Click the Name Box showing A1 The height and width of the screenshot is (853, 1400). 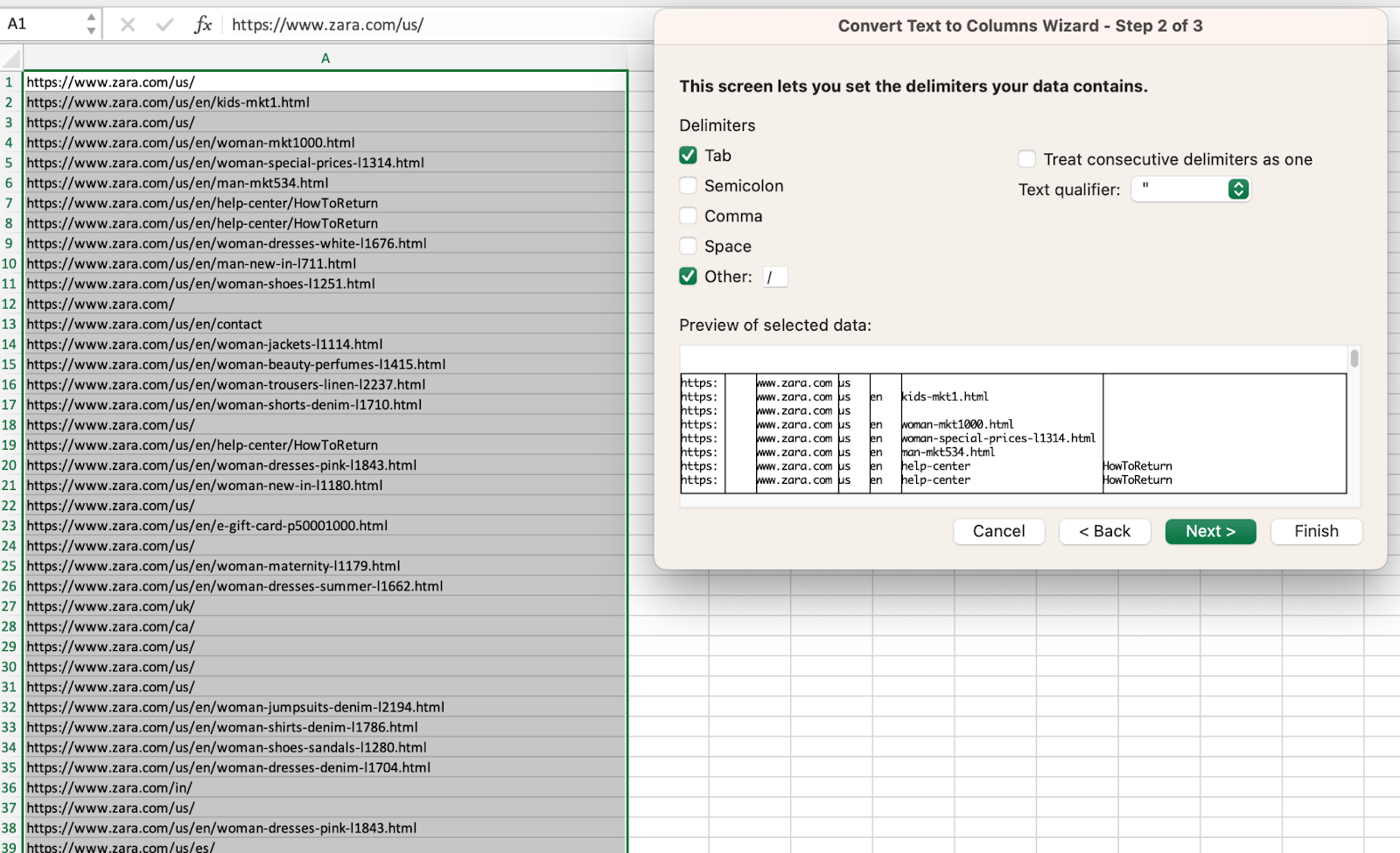pos(44,24)
